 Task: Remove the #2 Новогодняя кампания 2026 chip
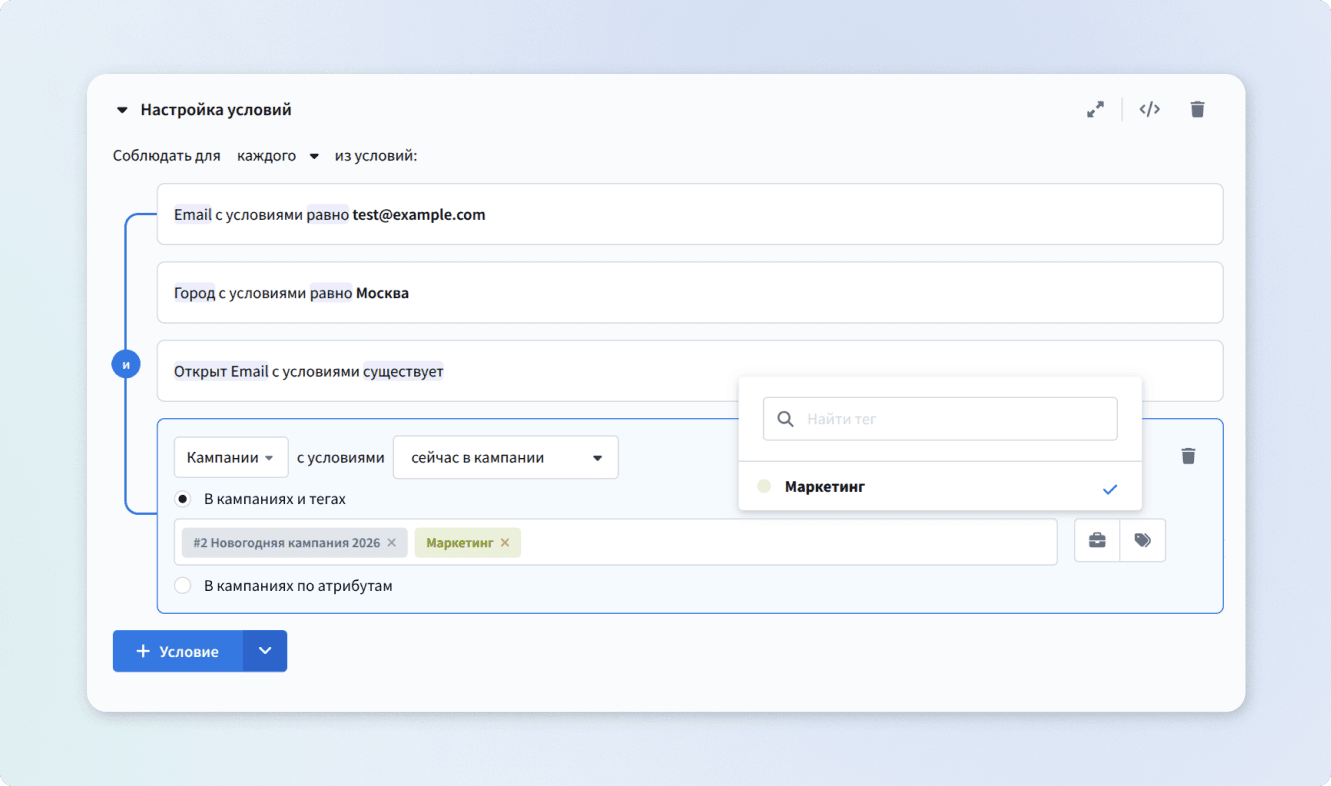tap(392, 543)
